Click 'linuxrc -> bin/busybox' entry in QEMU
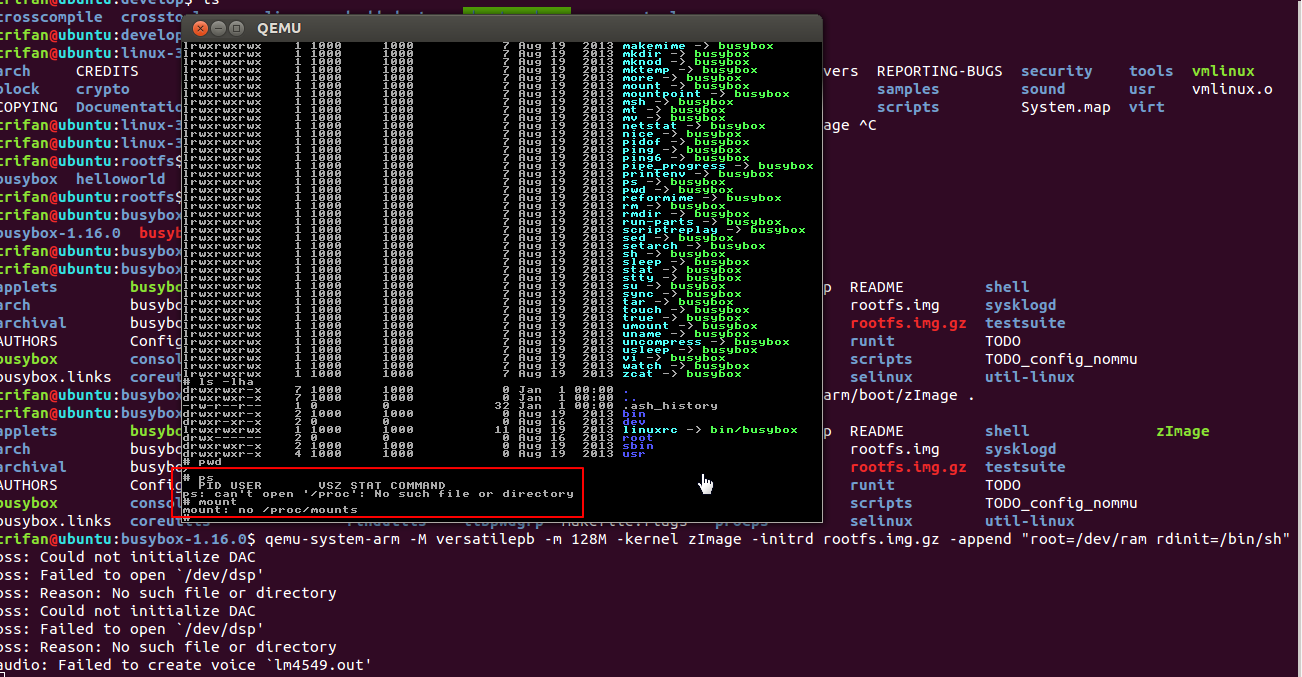Viewport: 1302px width, 677px height. (x=709, y=430)
